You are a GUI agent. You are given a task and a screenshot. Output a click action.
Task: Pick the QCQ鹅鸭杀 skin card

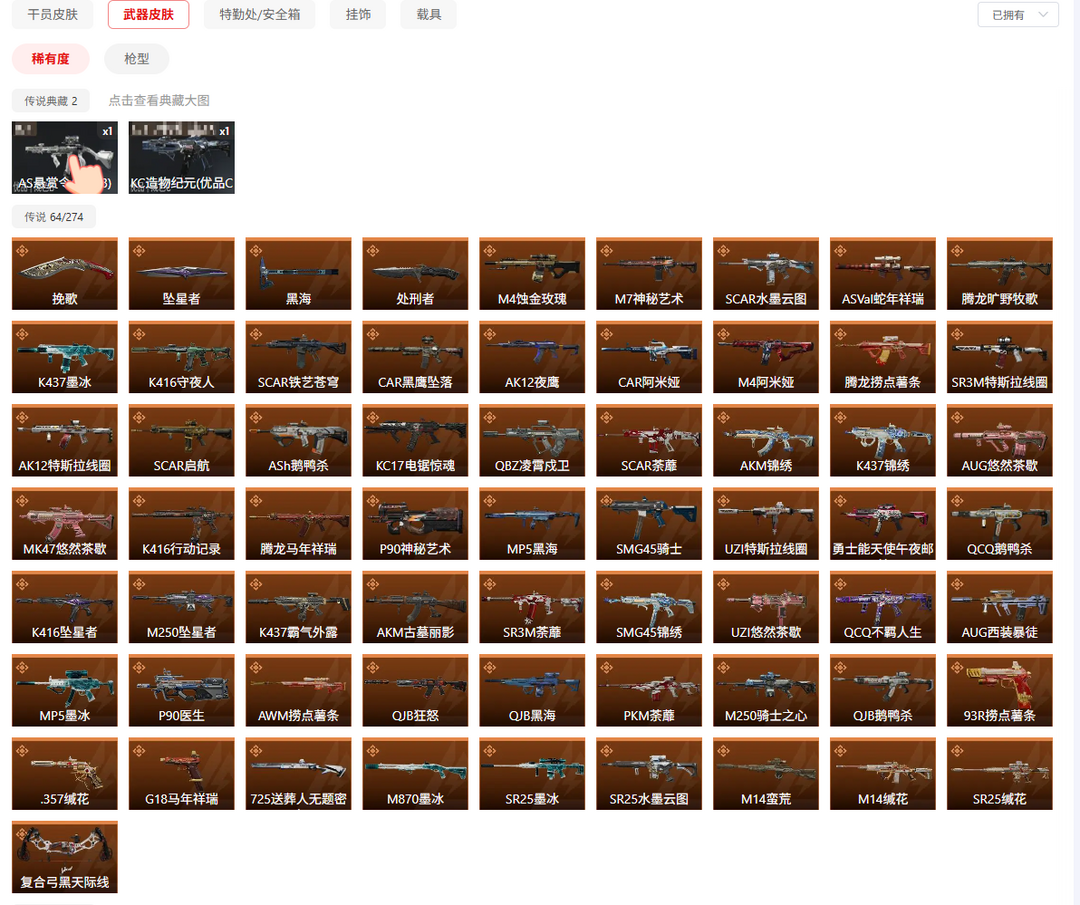pyautogui.click(x=999, y=523)
